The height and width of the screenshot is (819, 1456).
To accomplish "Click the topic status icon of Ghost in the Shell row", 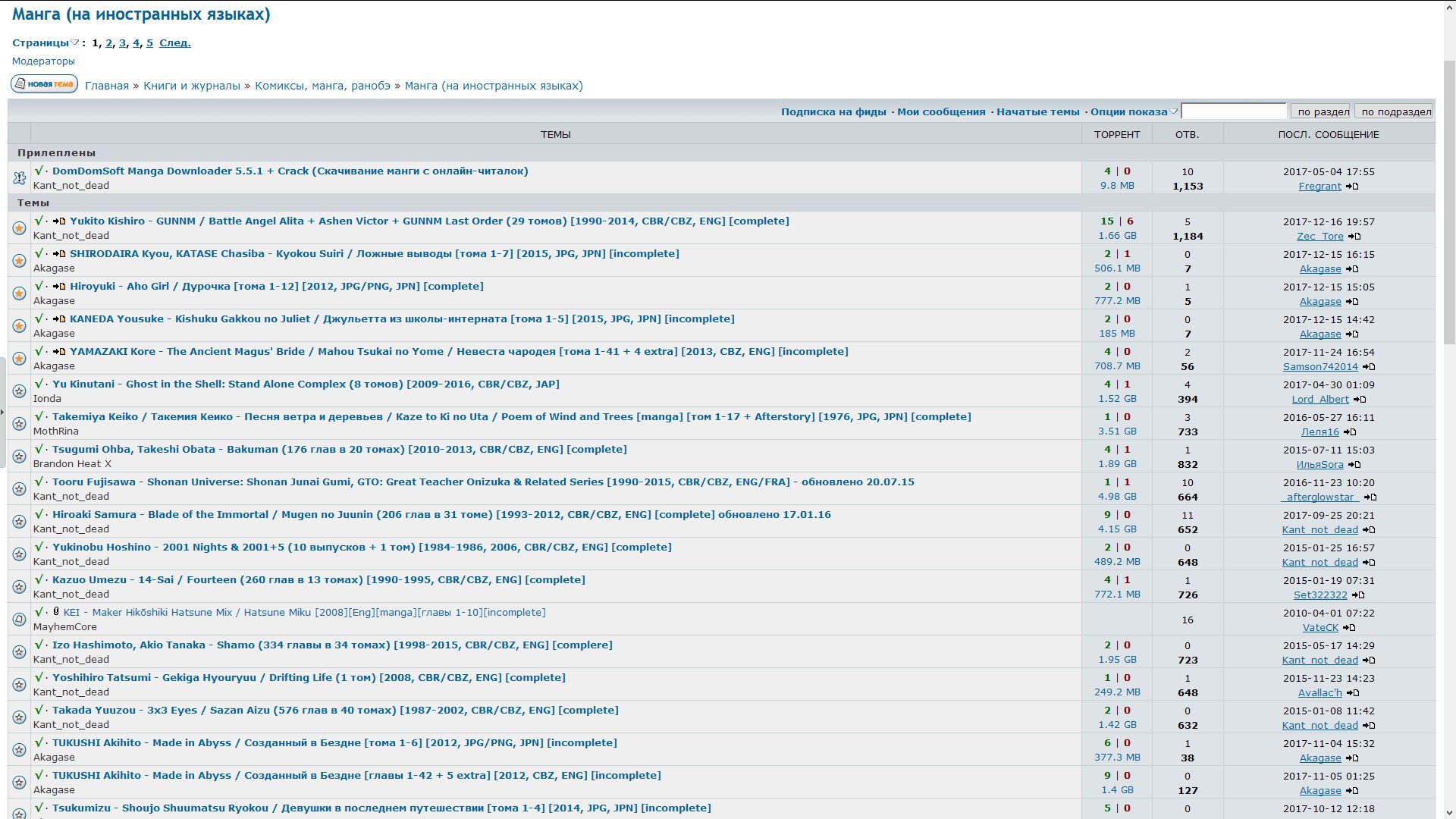I will [20, 391].
